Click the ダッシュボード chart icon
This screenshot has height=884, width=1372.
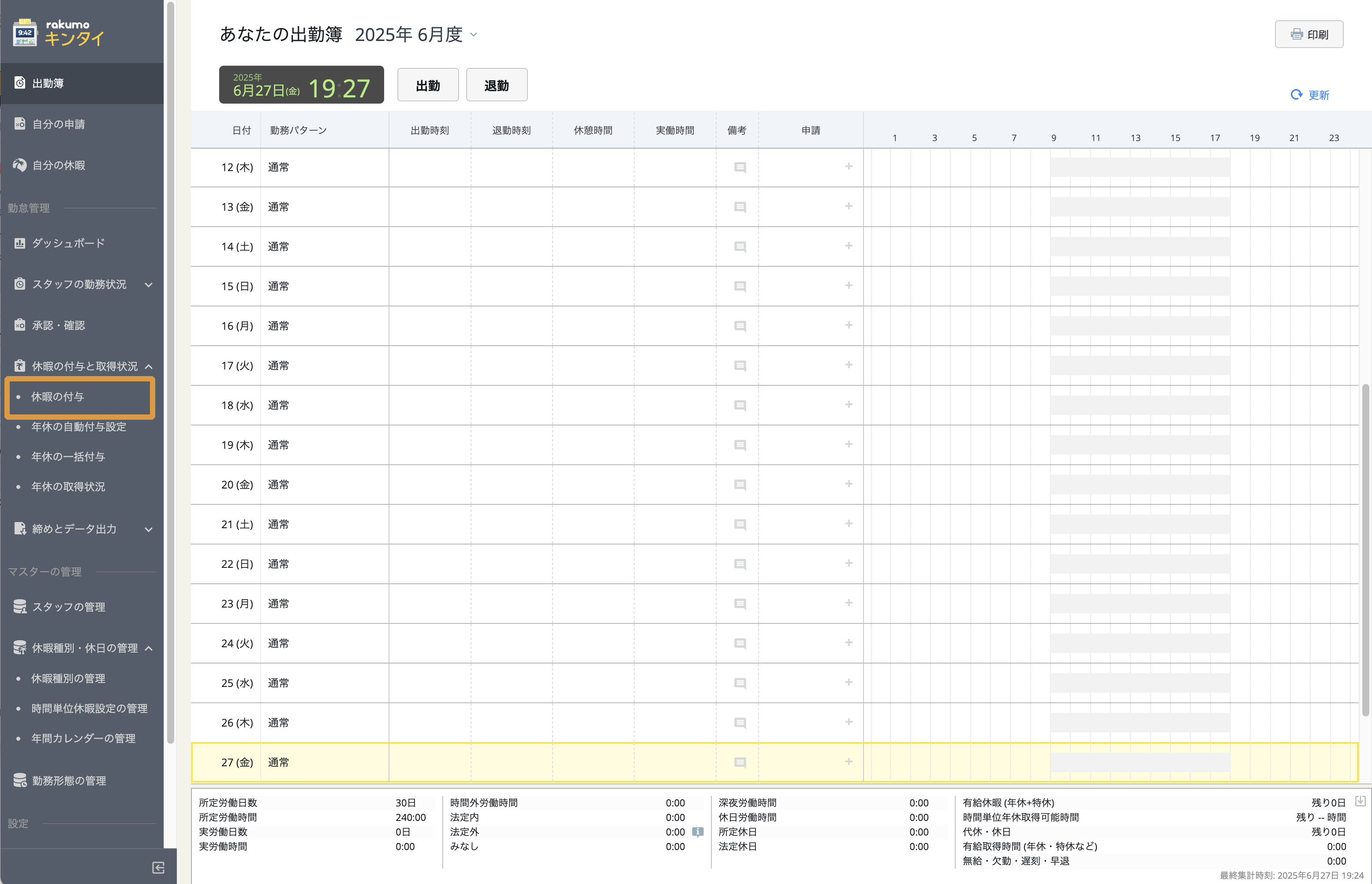click(x=19, y=243)
